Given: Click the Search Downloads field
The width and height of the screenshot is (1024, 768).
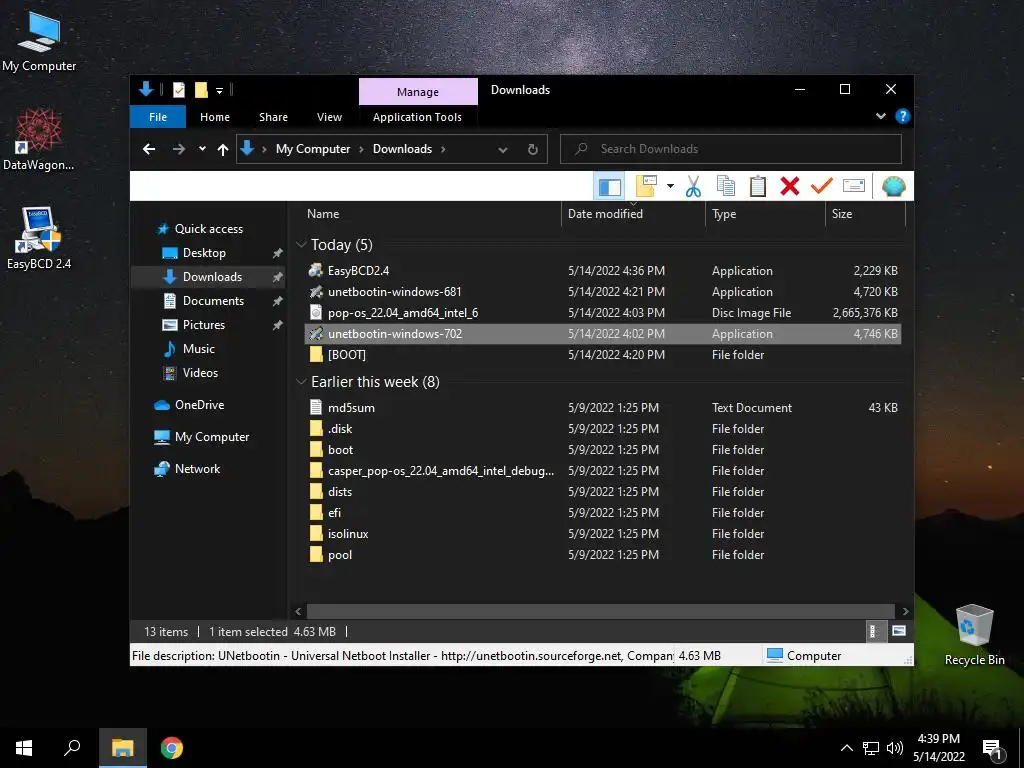Looking at the screenshot, I should click(x=731, y=149).
